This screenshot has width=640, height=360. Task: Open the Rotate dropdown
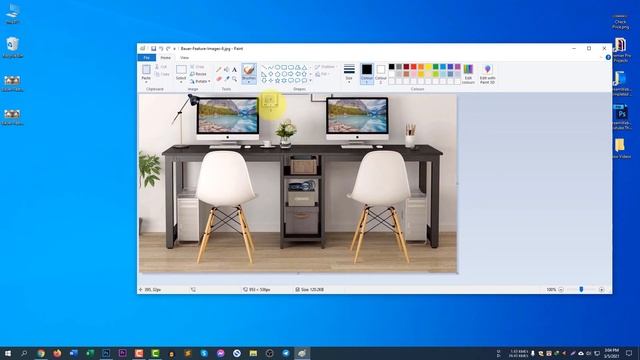coord(200,81)
